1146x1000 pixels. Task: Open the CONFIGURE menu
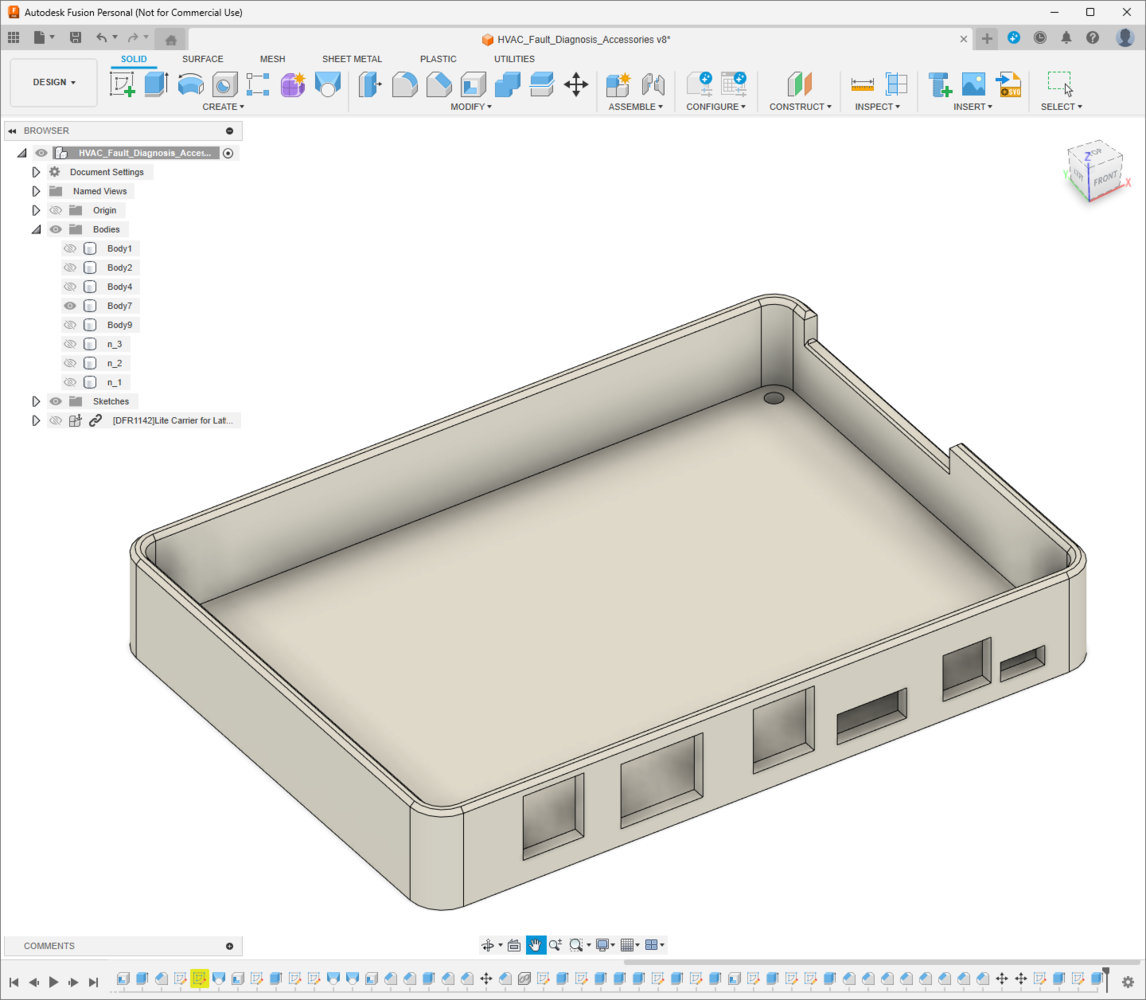click(x=716, y=107)
